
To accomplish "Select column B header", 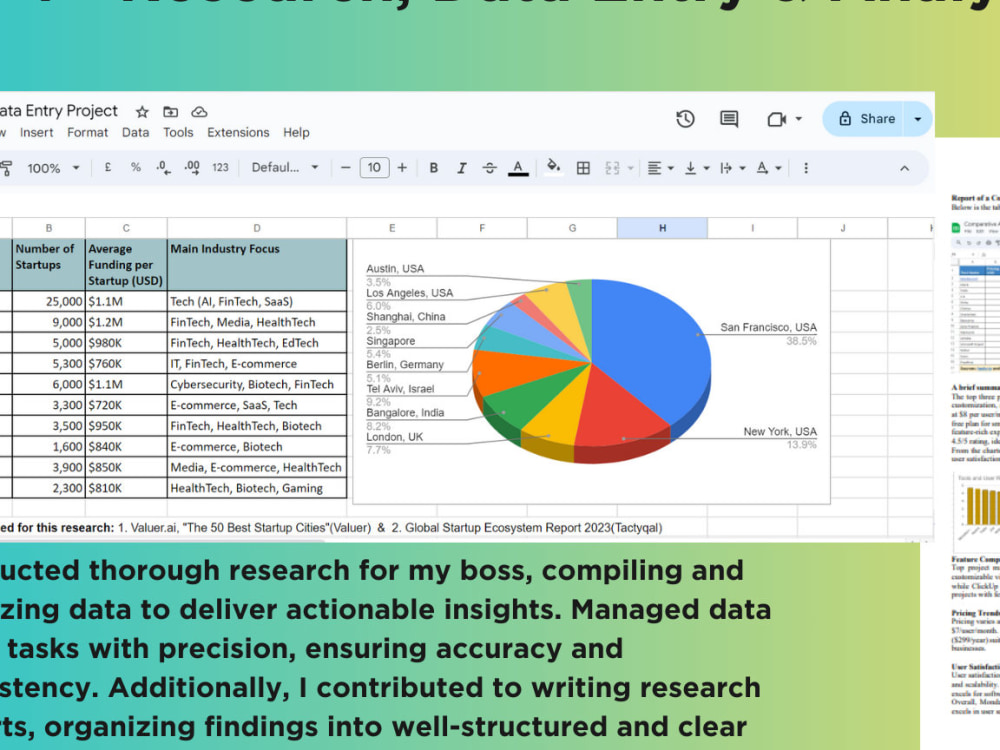I will click(x=48, y=228).
